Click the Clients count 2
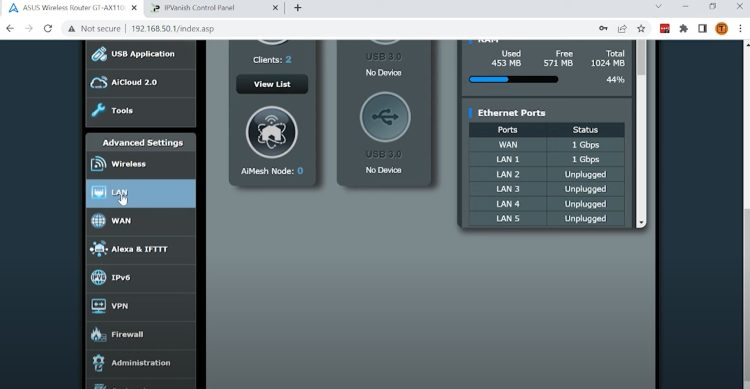The width and height of the screenshot is (750, 389). (x=288, y=60)
